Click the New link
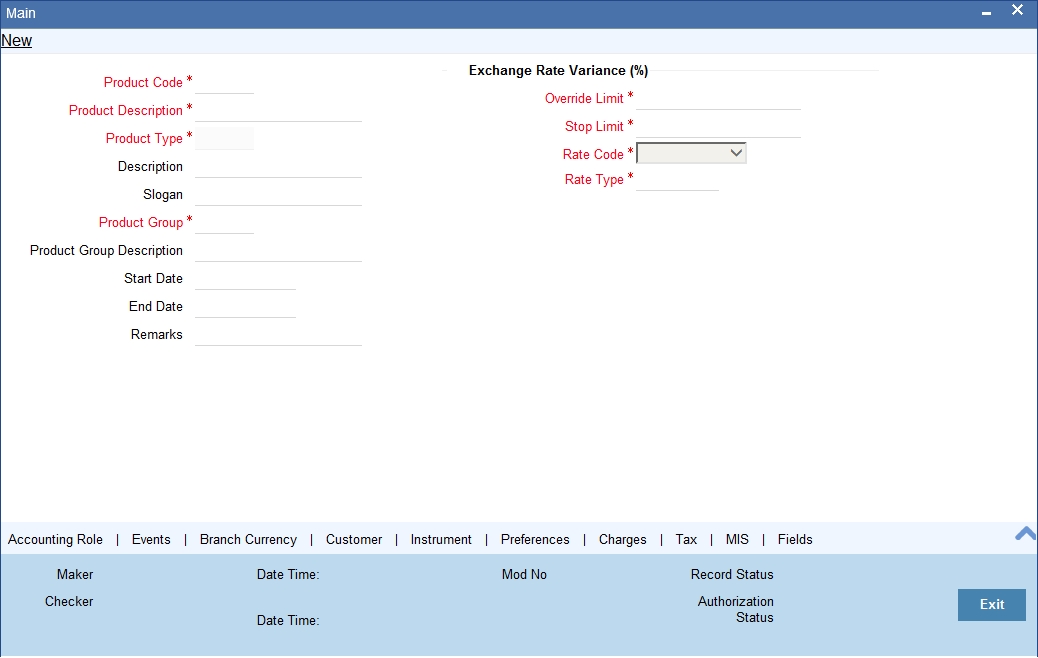1038x658 pixels. (16, 40)
